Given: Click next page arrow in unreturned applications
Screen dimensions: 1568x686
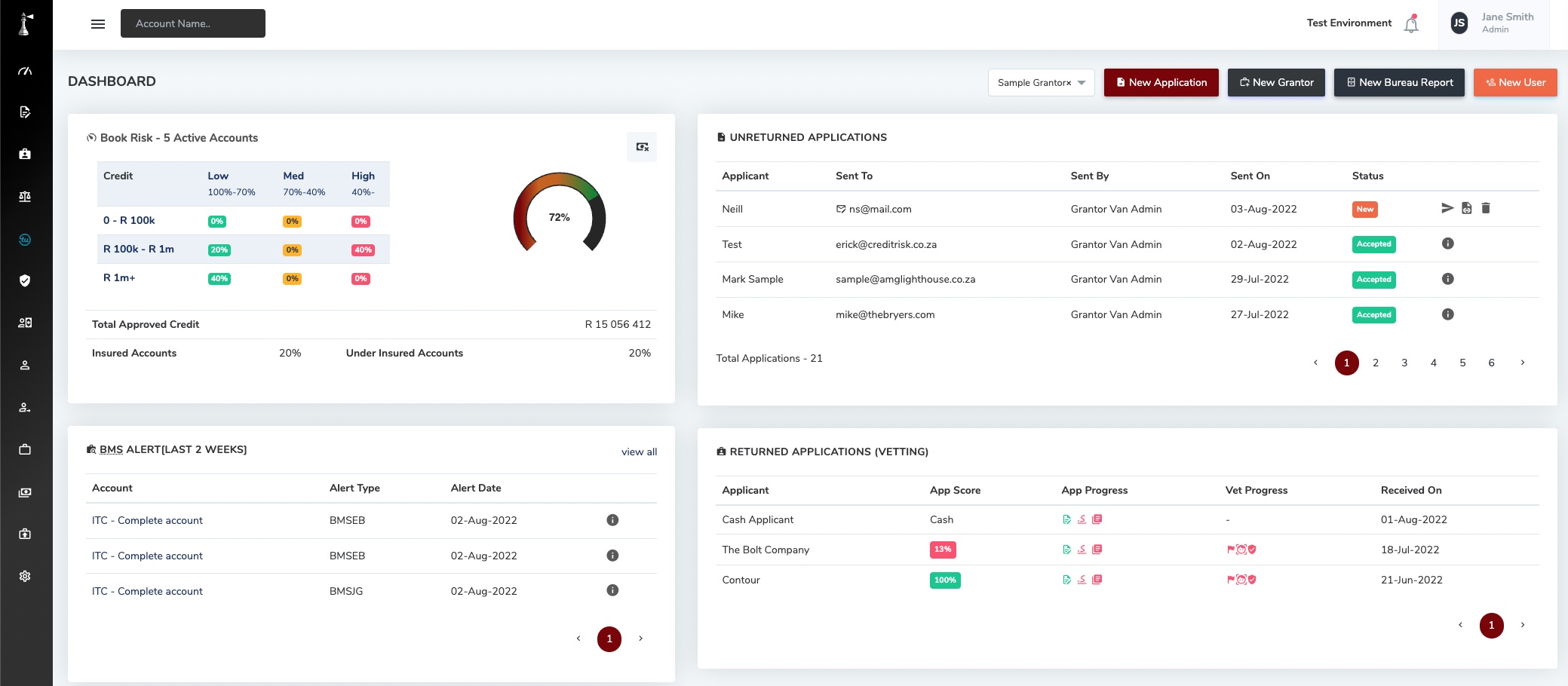Looking at the screenshot, I should pyautogui.click(x=1523, y=363).
